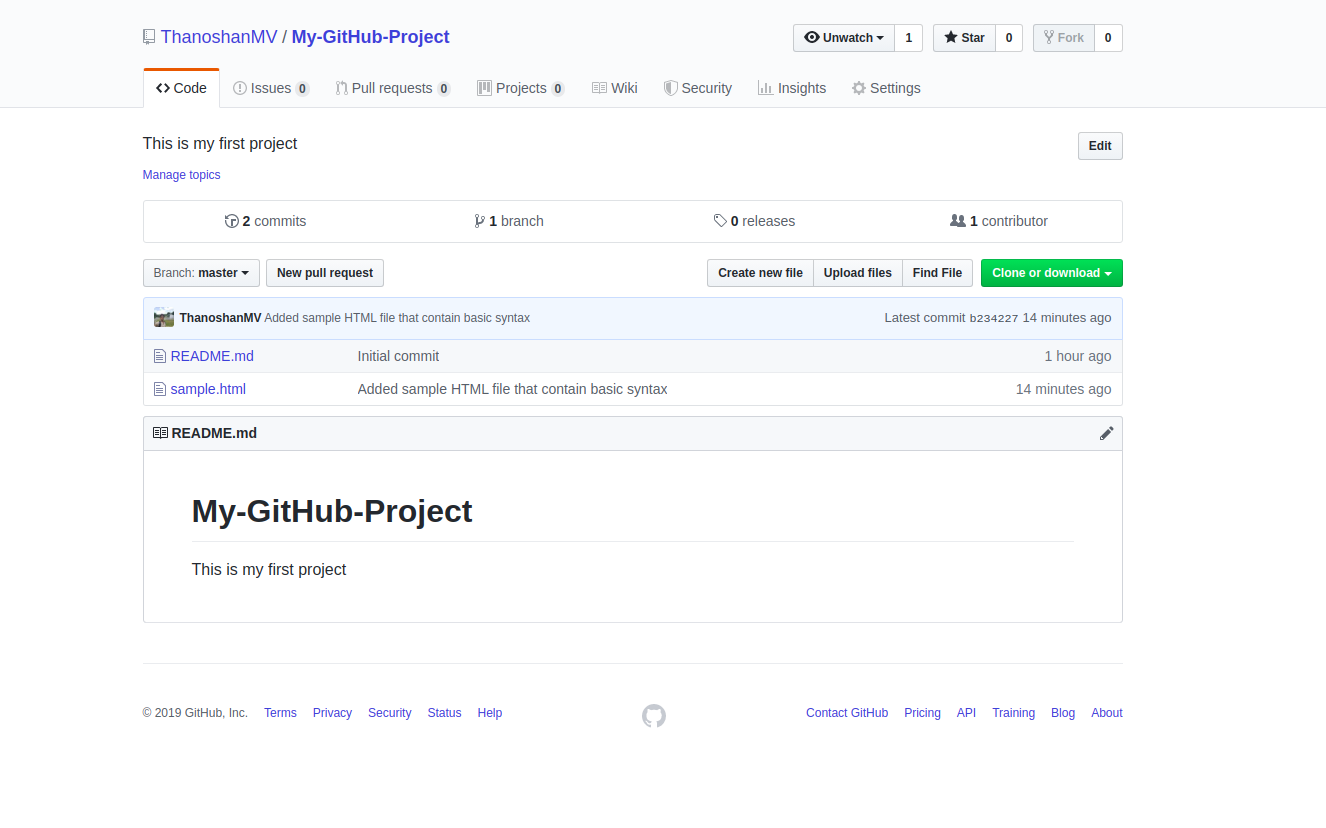1326x828 pixels.
Task: Open the Branch: master dropdown
Action: point(201,273)
